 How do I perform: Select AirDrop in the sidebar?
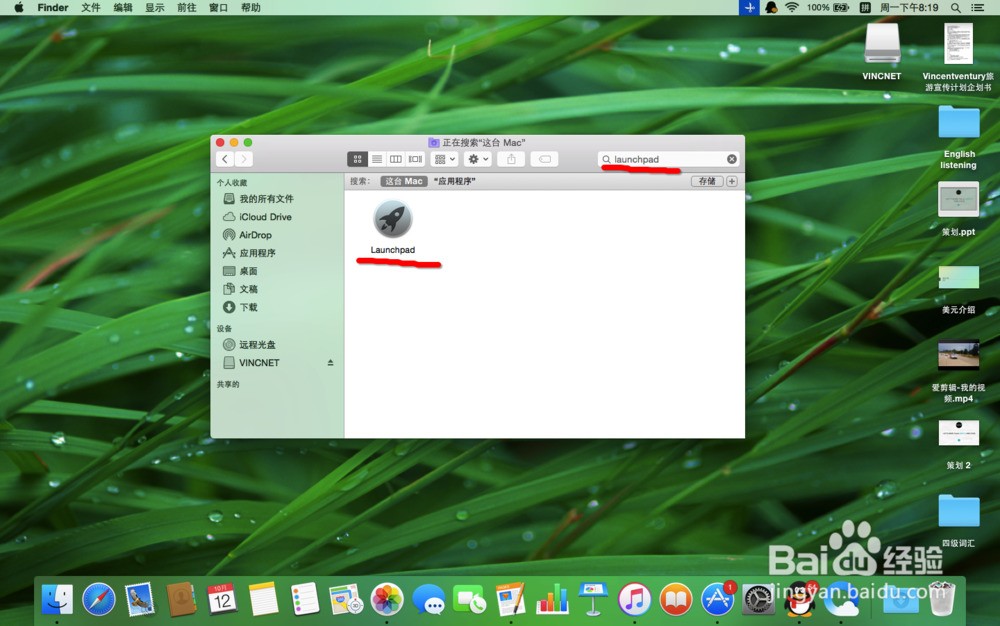(277, 235)
